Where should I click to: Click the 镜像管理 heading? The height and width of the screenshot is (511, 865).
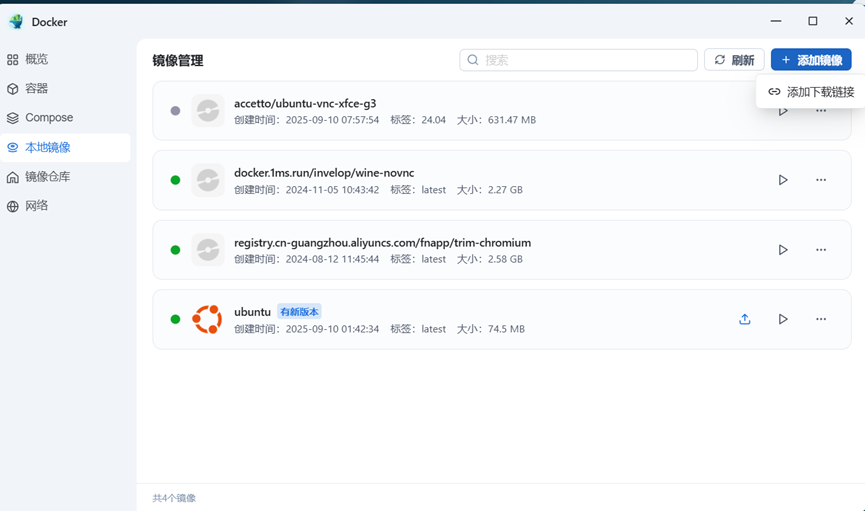point(178,61)
